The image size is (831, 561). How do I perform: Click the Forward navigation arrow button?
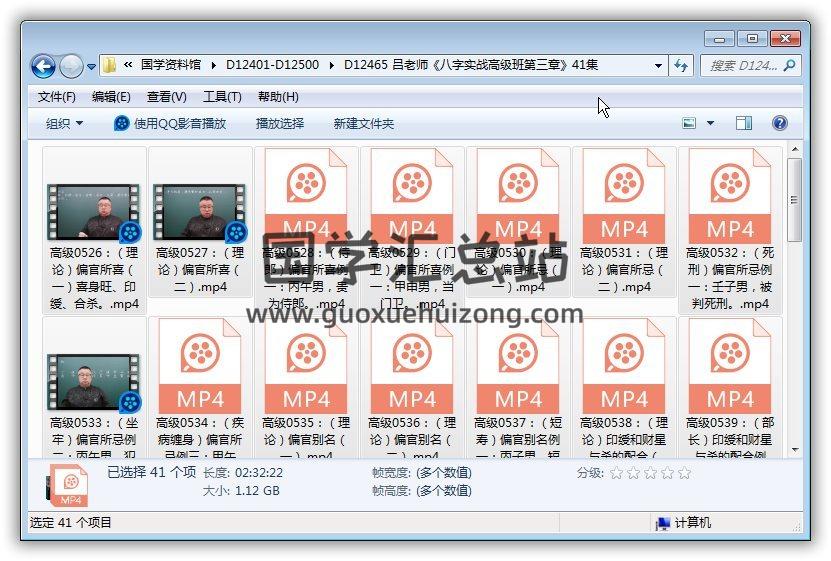[x=71, y=66]
